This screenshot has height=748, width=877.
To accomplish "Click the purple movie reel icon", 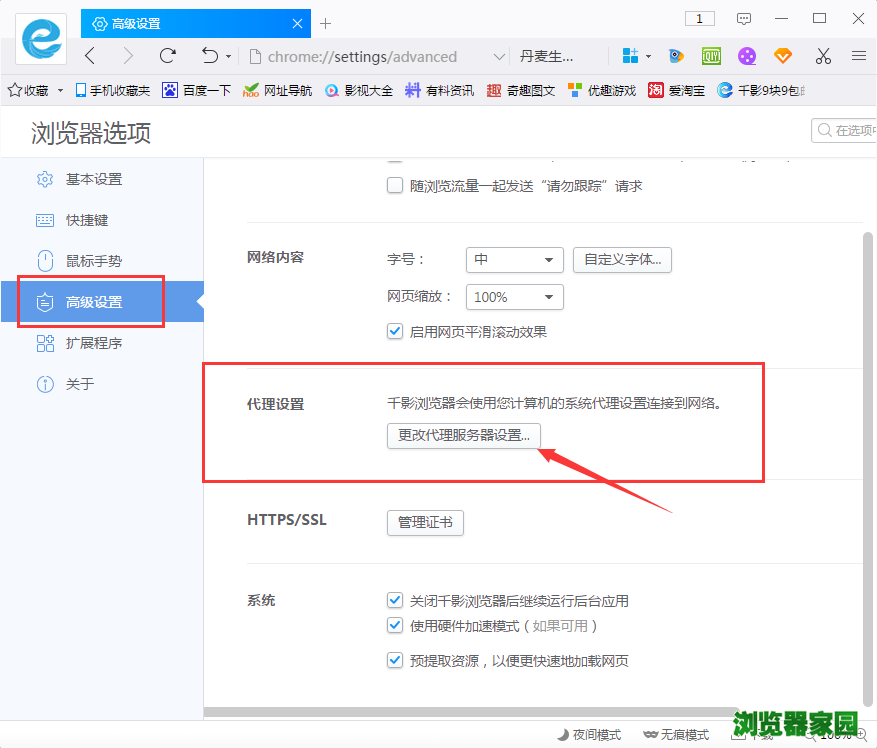I will coord(747,57).
